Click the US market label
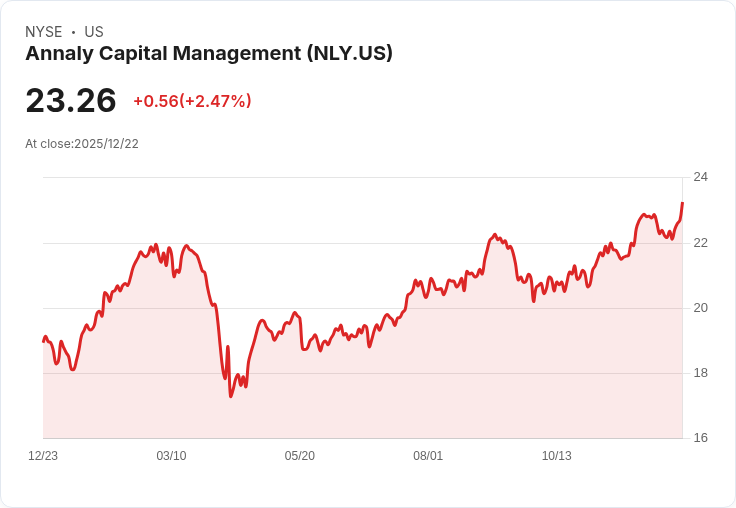The image size is (736, 508). point(94,32)
